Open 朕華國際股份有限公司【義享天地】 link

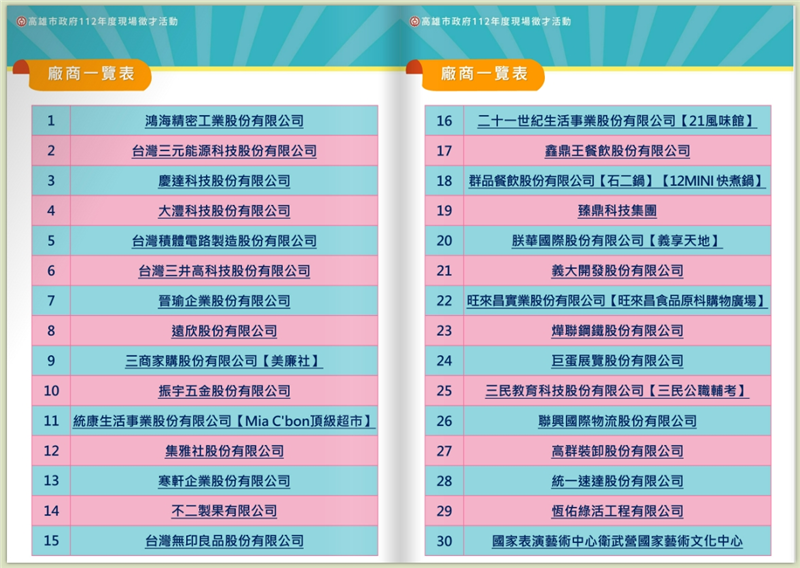[x=617, y=241]
